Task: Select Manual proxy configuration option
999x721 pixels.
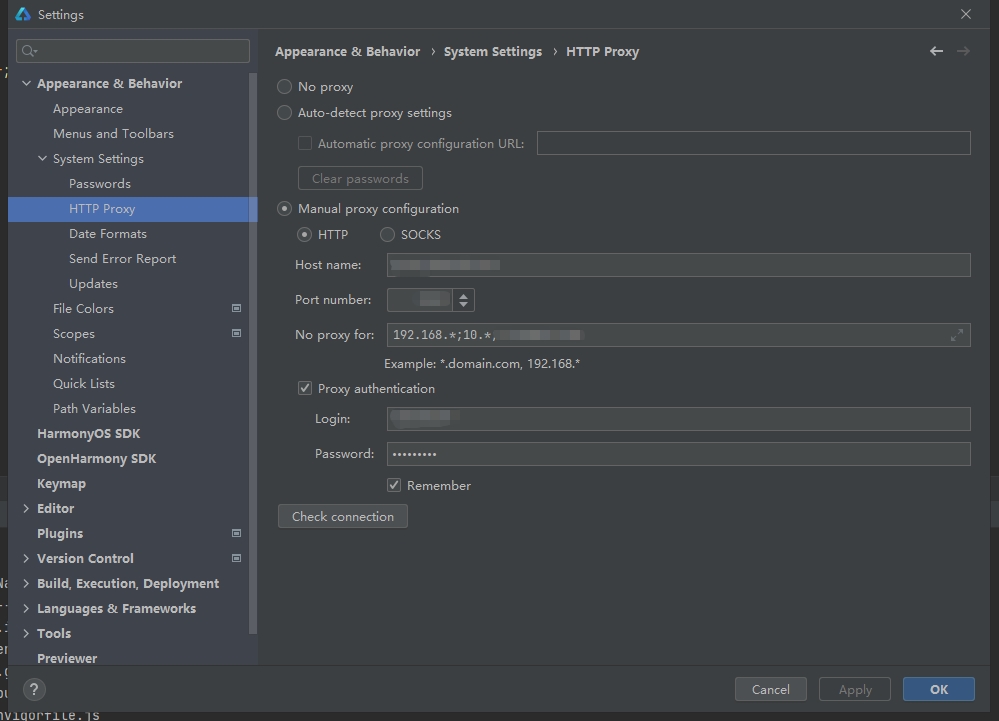Action: (x=284, y=209)
